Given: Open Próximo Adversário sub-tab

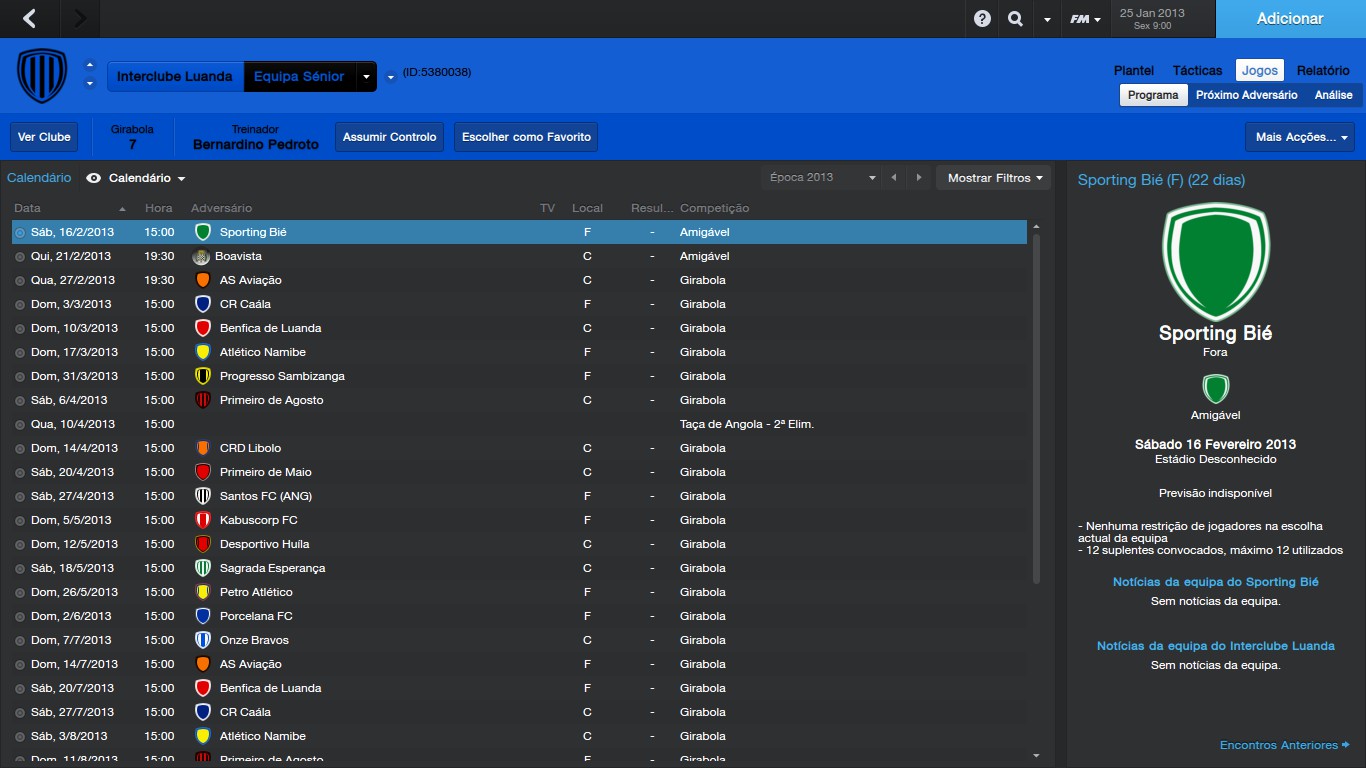Looking at the screenshot, I should [1247, 95].
